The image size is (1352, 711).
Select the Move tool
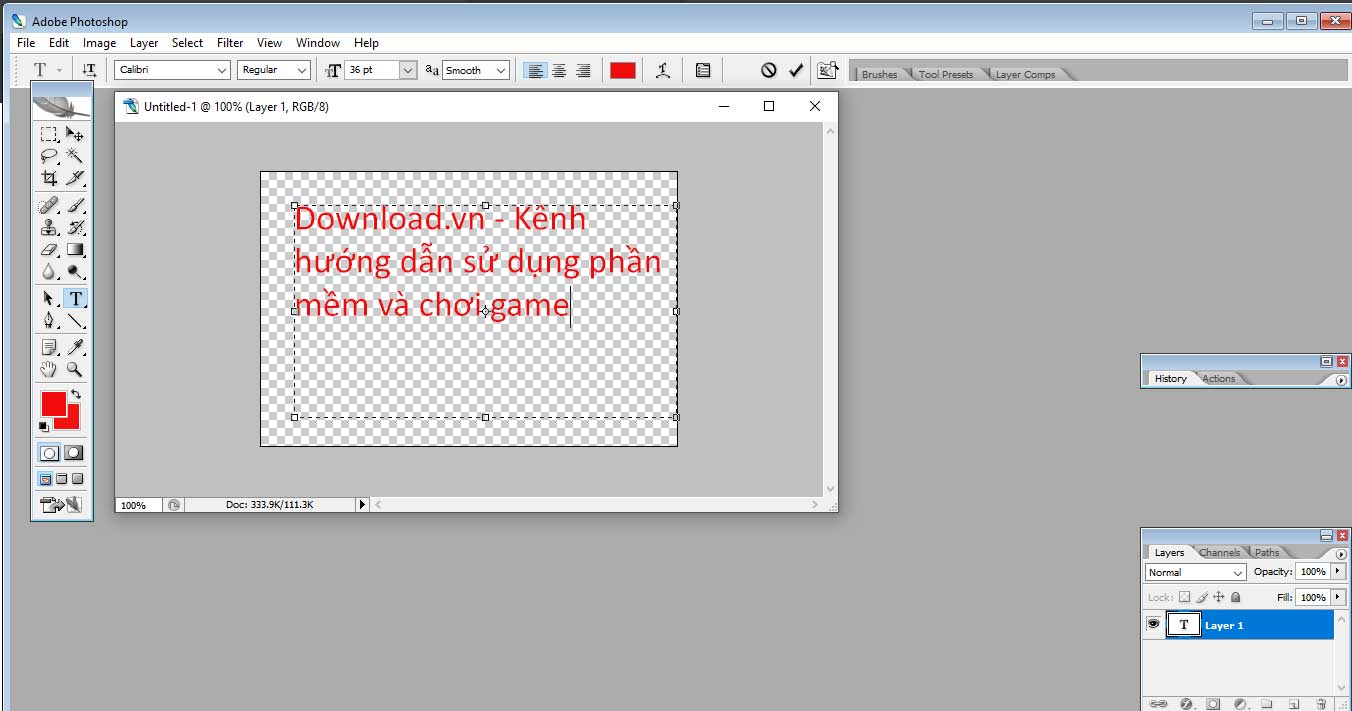(75, 133)
